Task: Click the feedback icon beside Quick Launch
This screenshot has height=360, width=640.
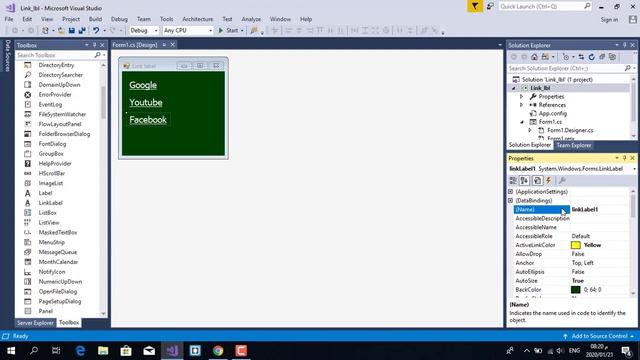Action: (490, 6)
